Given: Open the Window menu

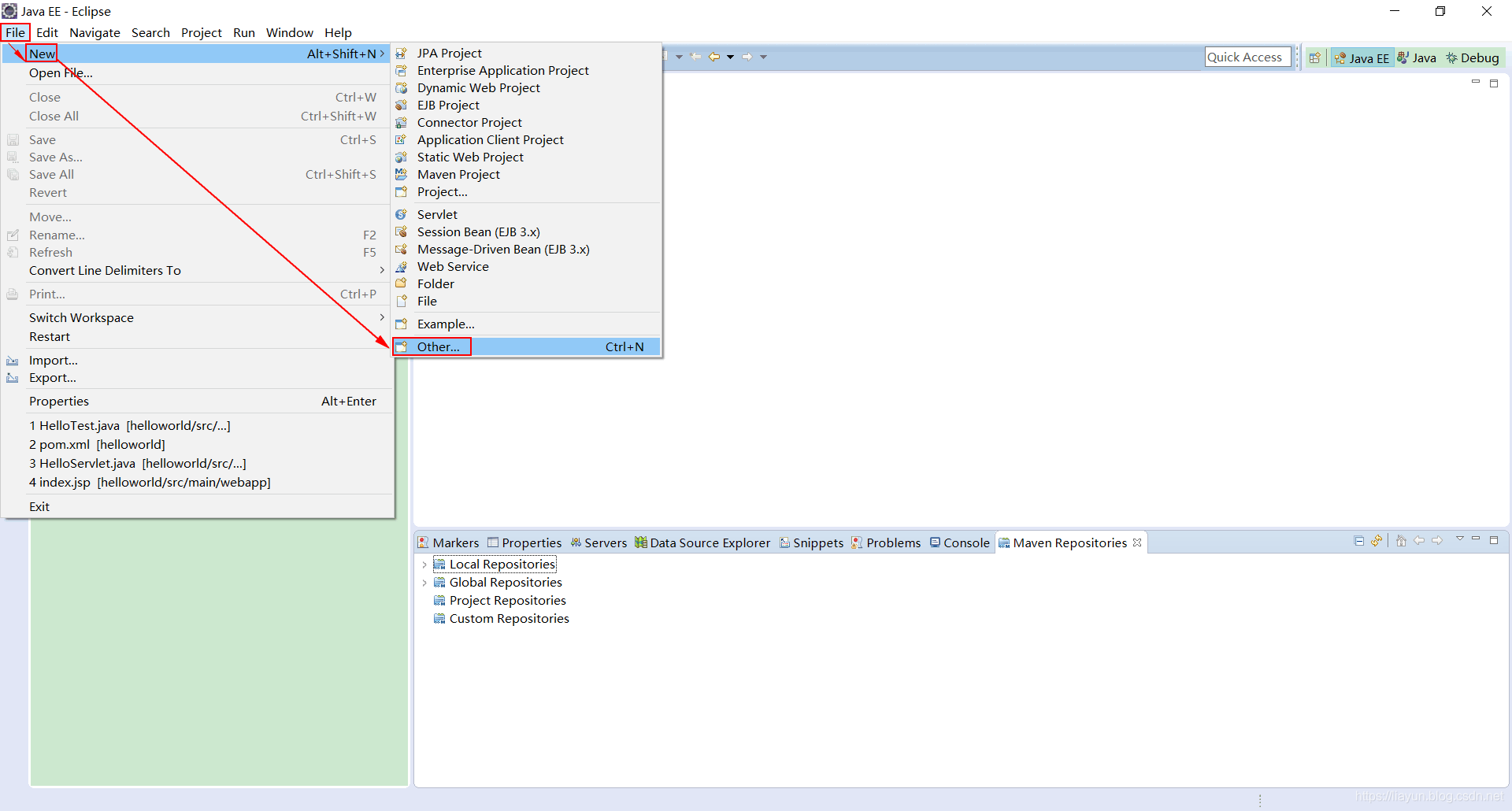Looking at the screenshot, I should pos(290,32).
